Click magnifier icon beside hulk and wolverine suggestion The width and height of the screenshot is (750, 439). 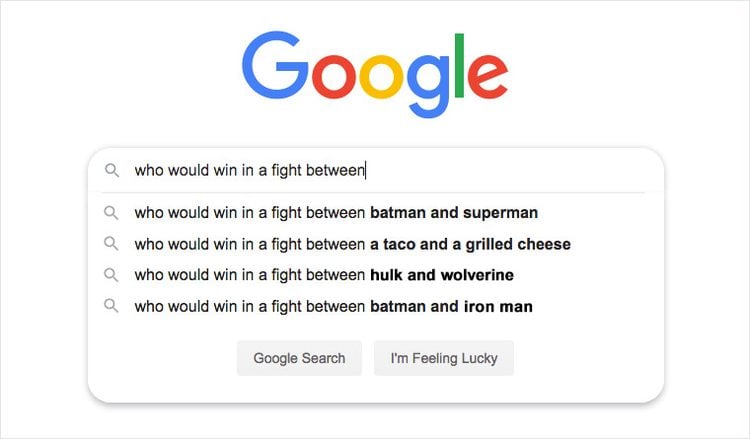click(x=112, y=275)
